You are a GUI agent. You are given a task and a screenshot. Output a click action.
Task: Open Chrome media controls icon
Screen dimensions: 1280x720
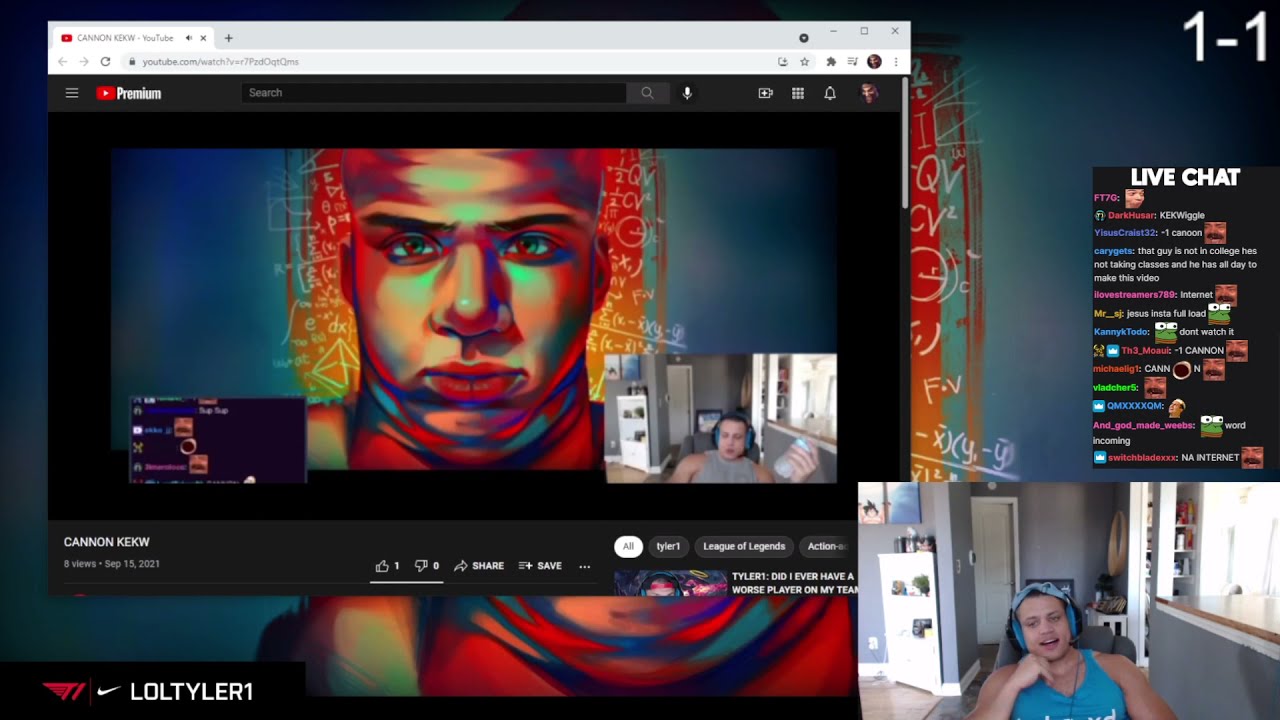pos(852,61)
